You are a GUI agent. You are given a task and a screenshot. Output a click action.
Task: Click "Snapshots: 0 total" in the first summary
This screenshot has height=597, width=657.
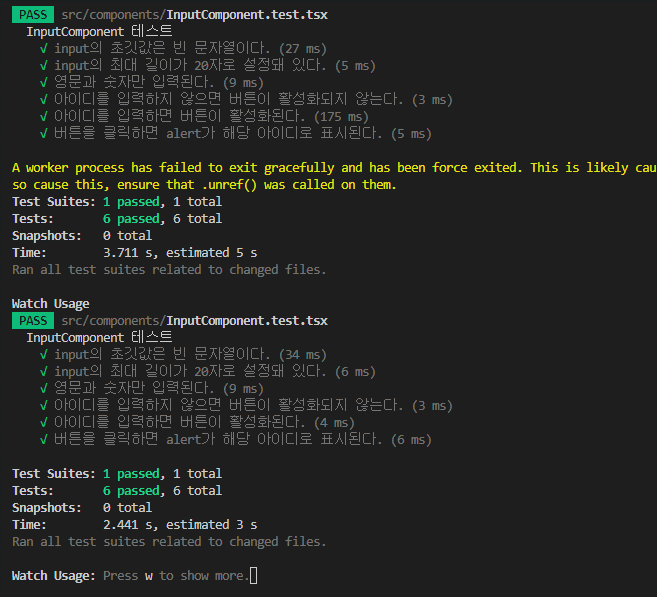click(x=82, y=235)
